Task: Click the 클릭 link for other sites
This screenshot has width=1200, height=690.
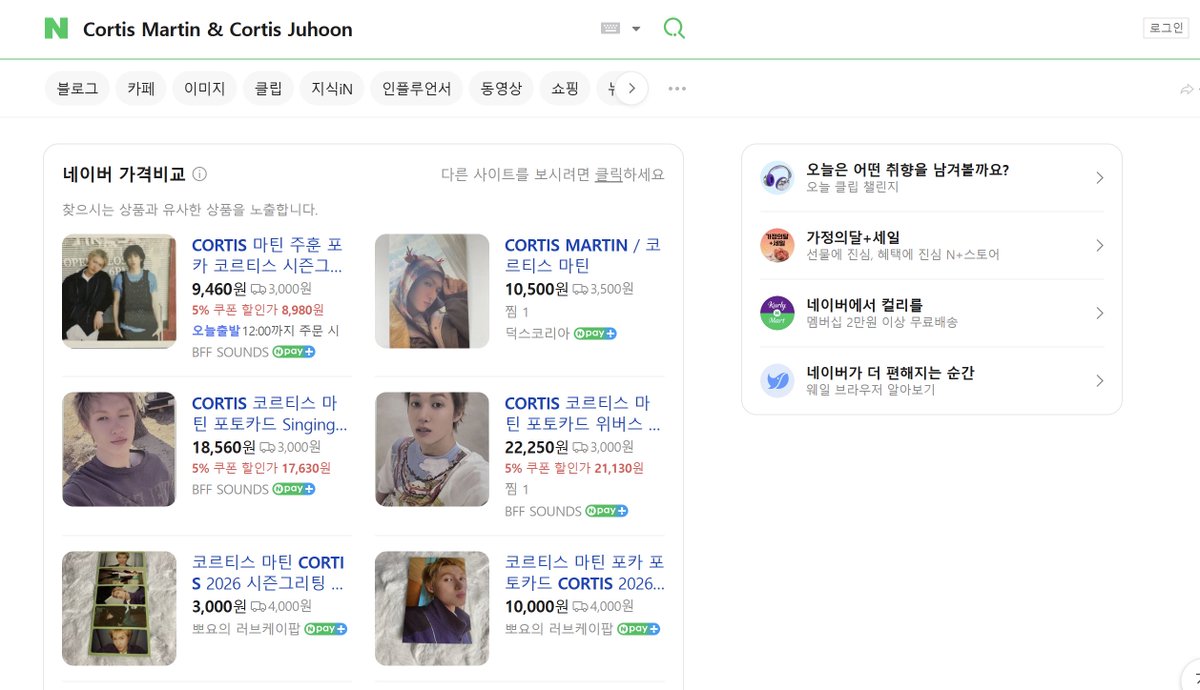Action: [x=608, y=174]
